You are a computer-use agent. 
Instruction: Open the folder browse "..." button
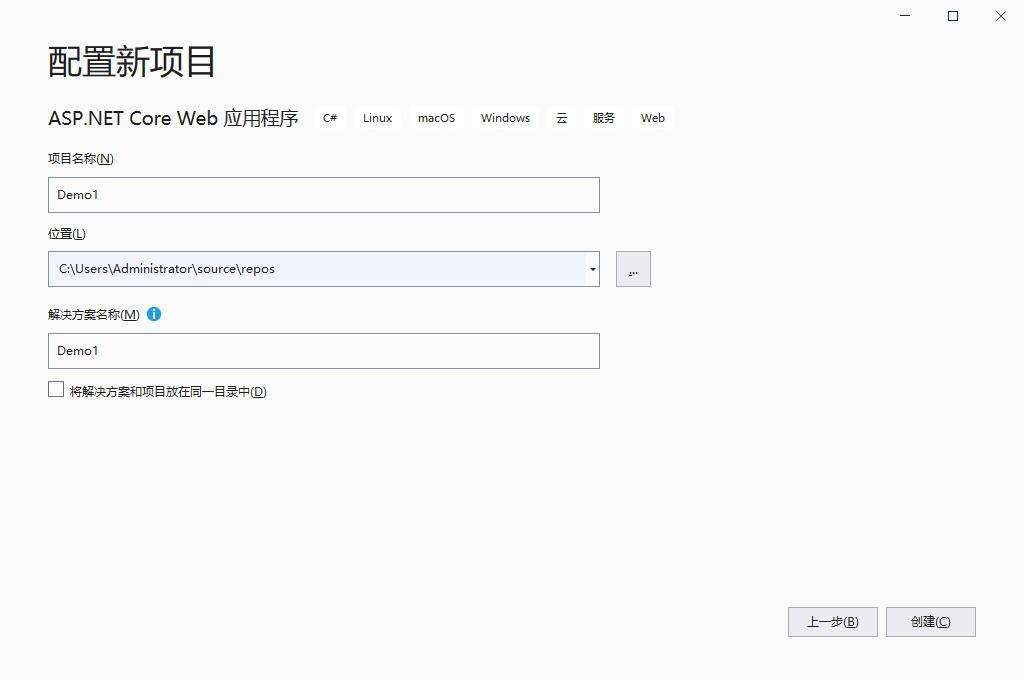(x=633, y=269)
